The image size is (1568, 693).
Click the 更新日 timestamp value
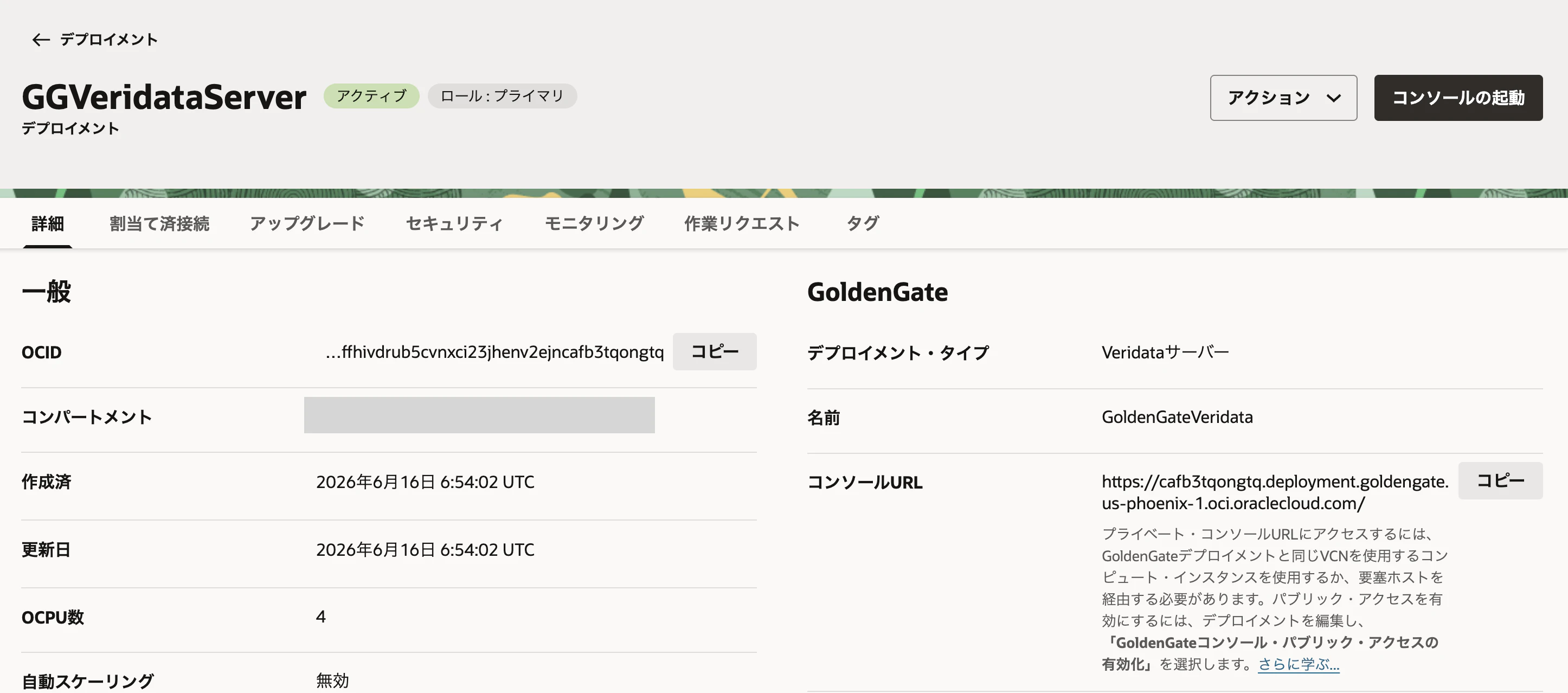(425, 550)
